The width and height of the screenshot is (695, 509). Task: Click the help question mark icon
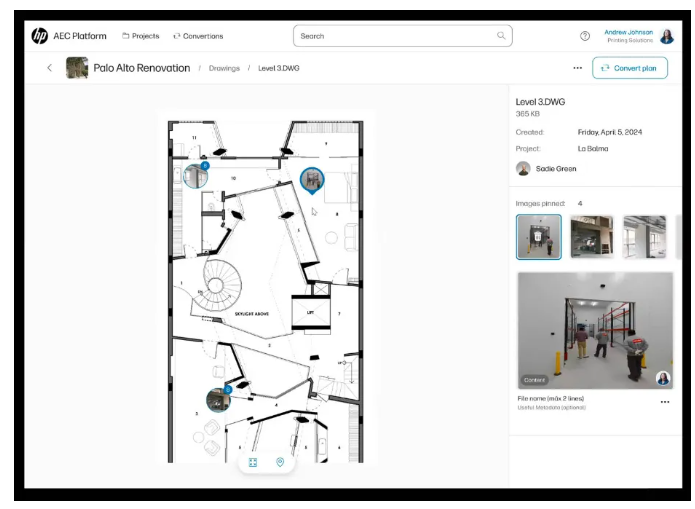pos(585,36)
